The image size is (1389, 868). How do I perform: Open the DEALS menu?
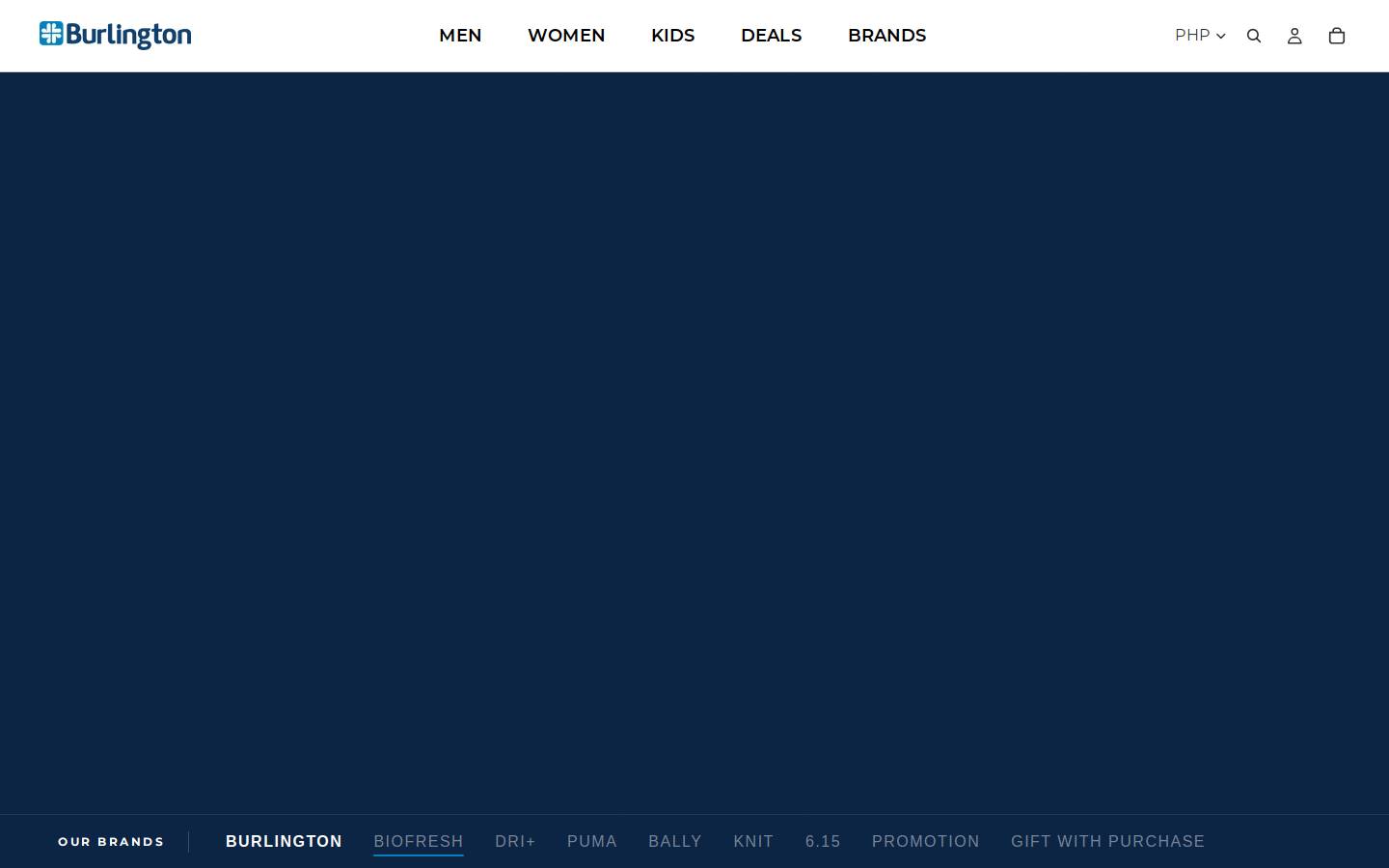pyautogui.click(x=772, y=36)
